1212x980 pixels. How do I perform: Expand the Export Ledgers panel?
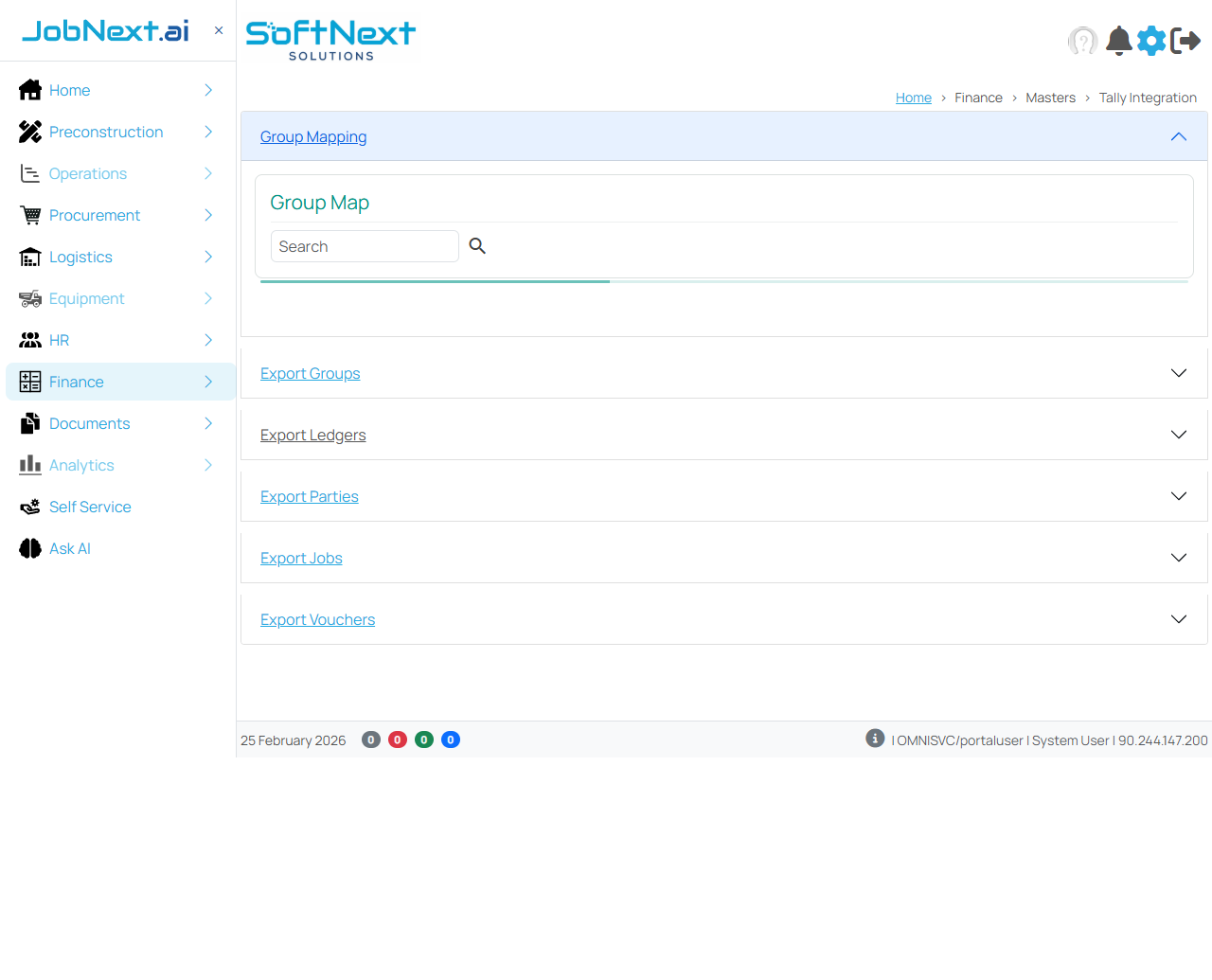pos(1178,435)
